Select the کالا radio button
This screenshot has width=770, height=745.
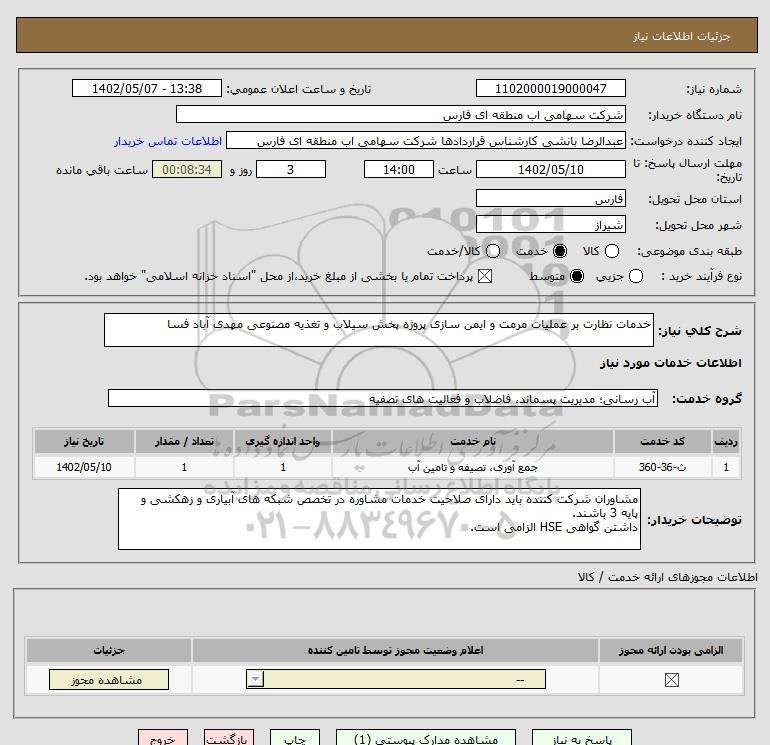click(x=611, y=251)
